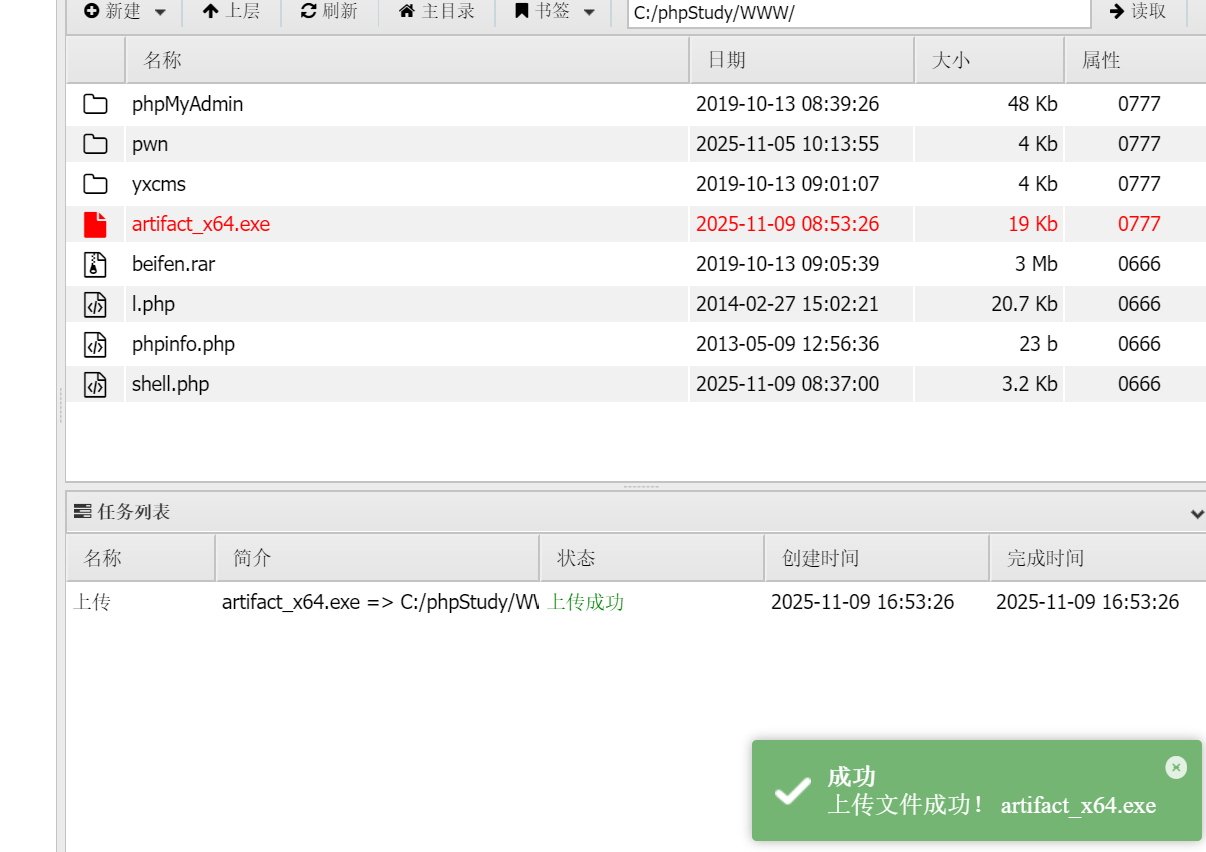Click the 2025-11-09 08:37:00 date for shell.php
This screenshot has height=852, width=1206.
coord(787,384)
